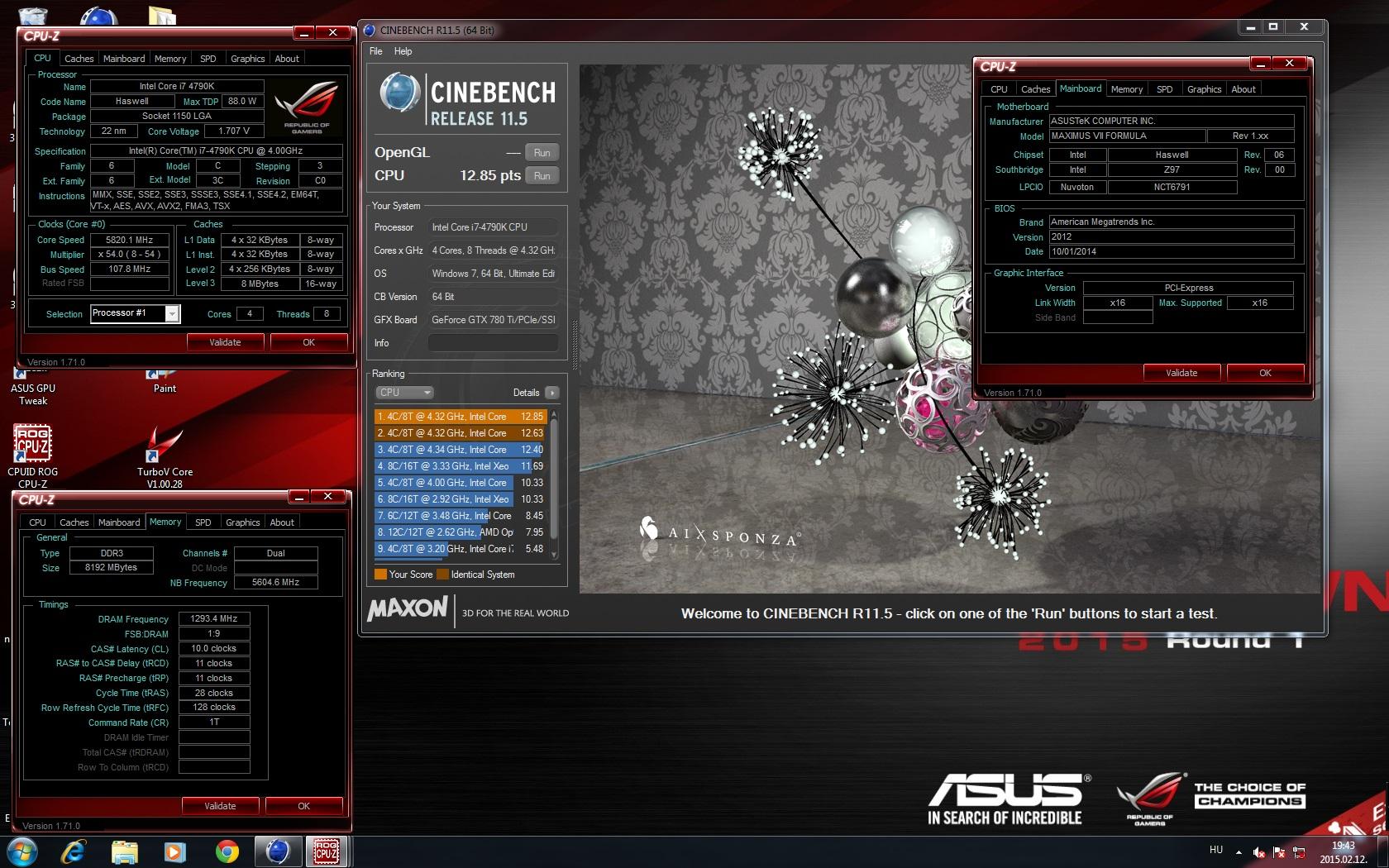This screenshot has width=1389, height=868.
Task: Launch TurboV Core V1.00.28 shortcut
Action: tap(165, 456)
